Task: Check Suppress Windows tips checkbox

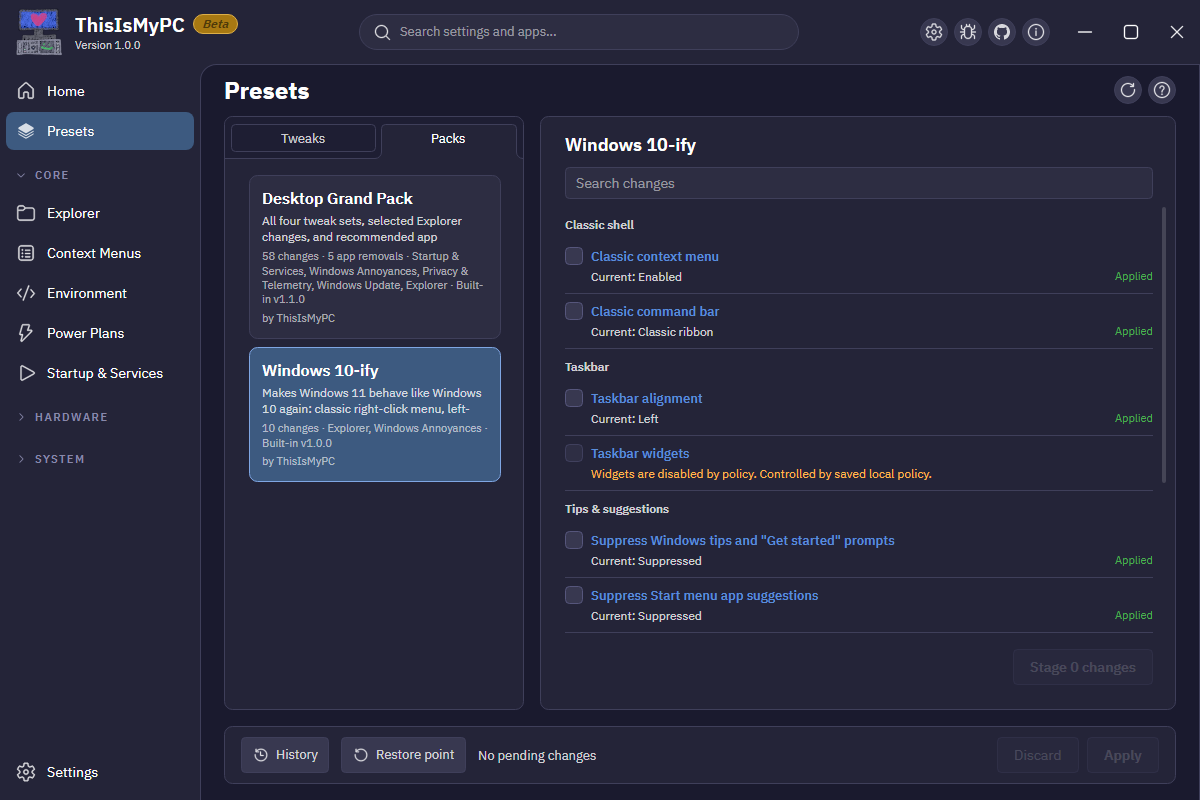Action: (x=574, y=540)
